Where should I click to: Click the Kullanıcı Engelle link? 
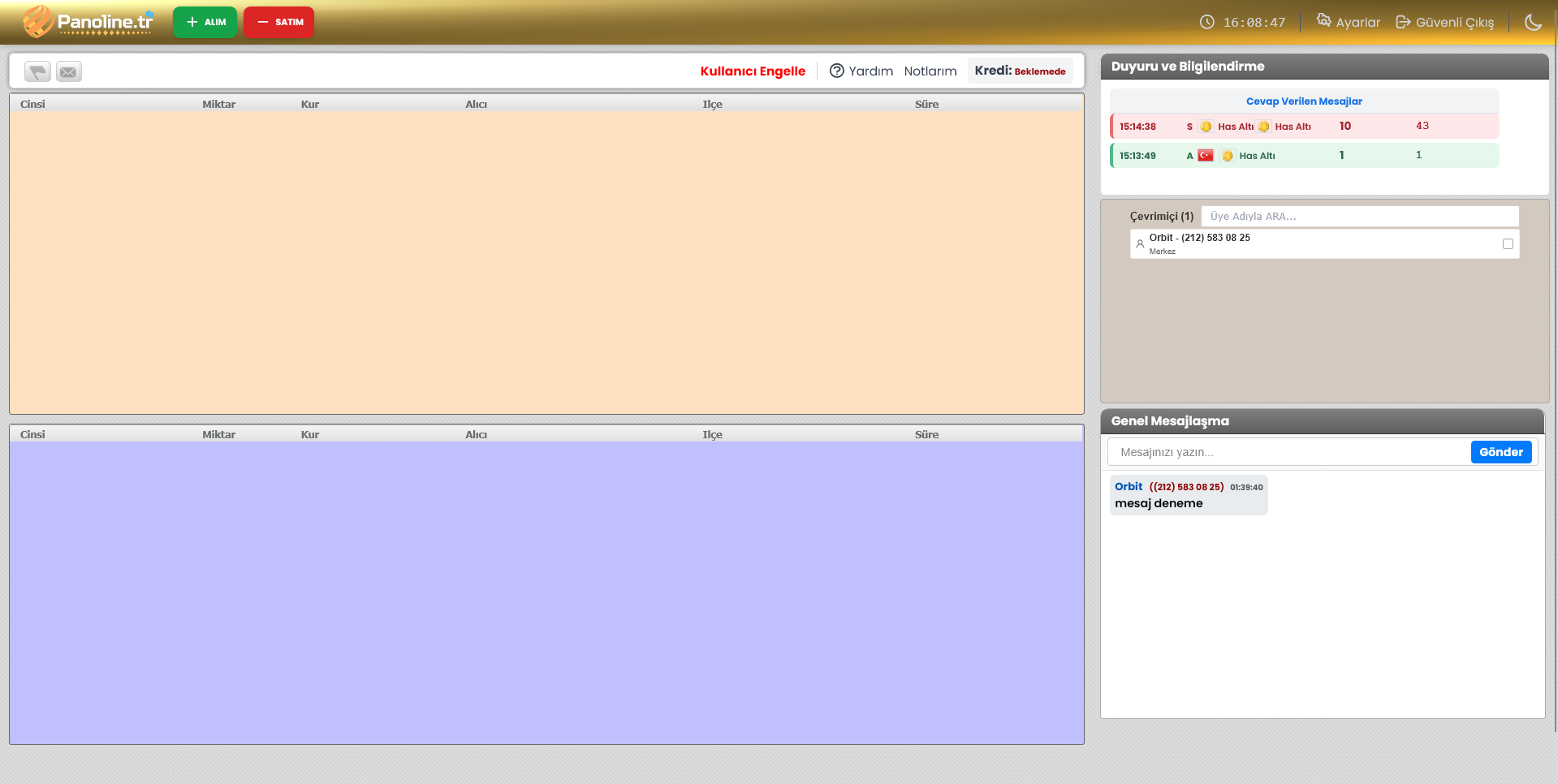(x=753, y=71)
